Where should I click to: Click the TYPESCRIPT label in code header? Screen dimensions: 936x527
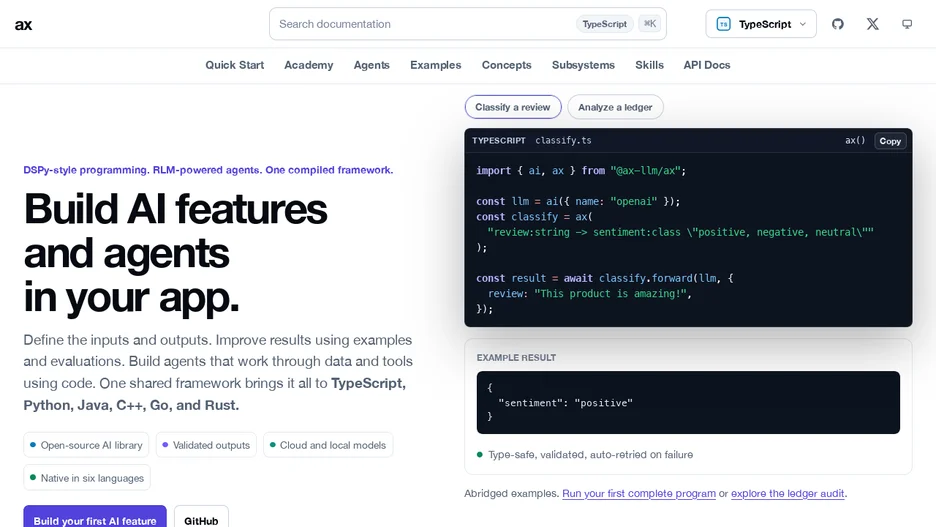(x=498, y=140)
